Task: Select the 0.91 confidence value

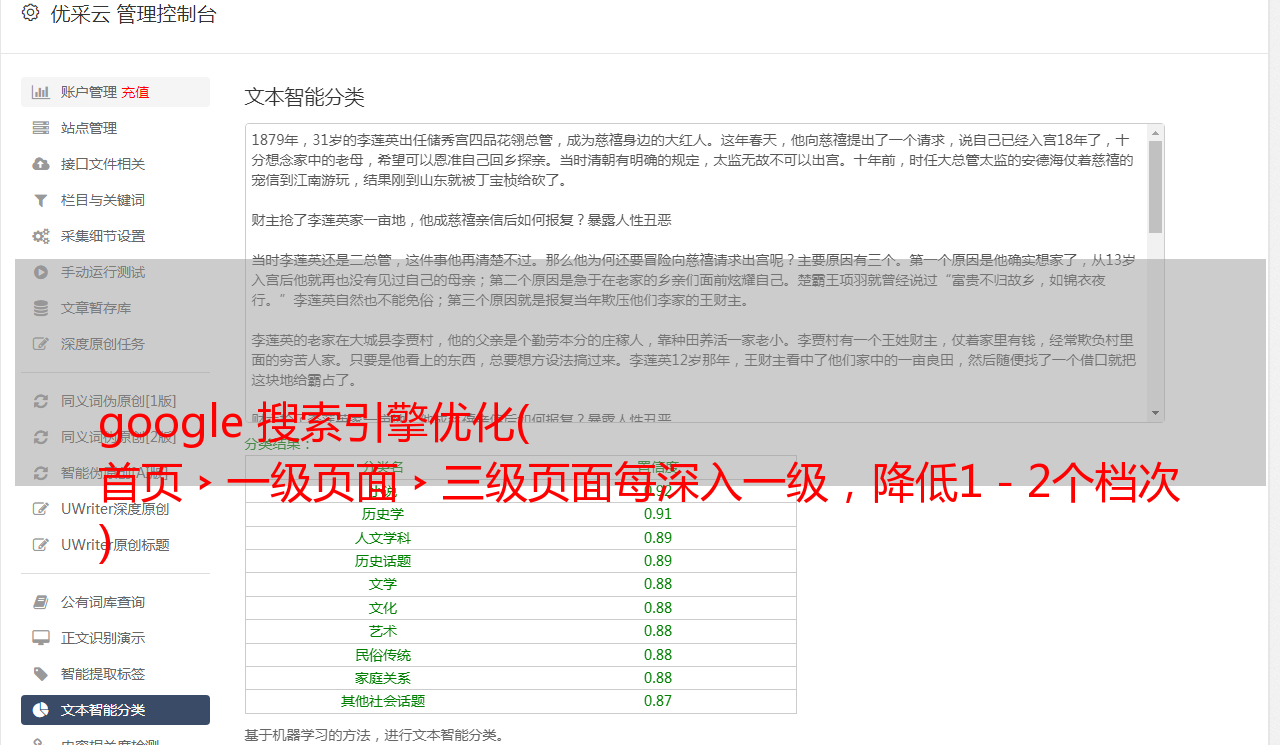Action: pos(658,514)
